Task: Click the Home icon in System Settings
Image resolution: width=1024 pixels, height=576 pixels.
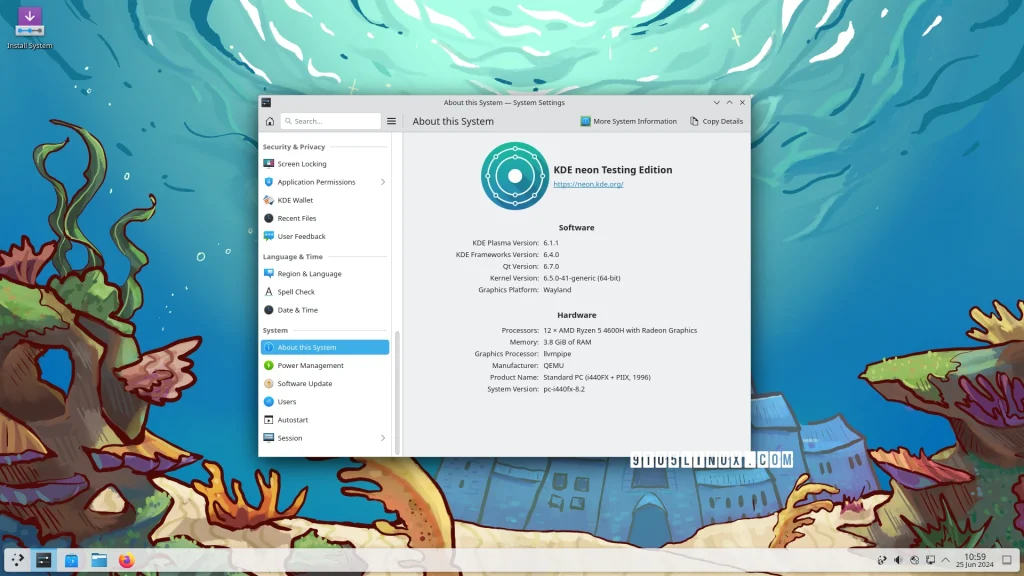Action: [269, 121]
